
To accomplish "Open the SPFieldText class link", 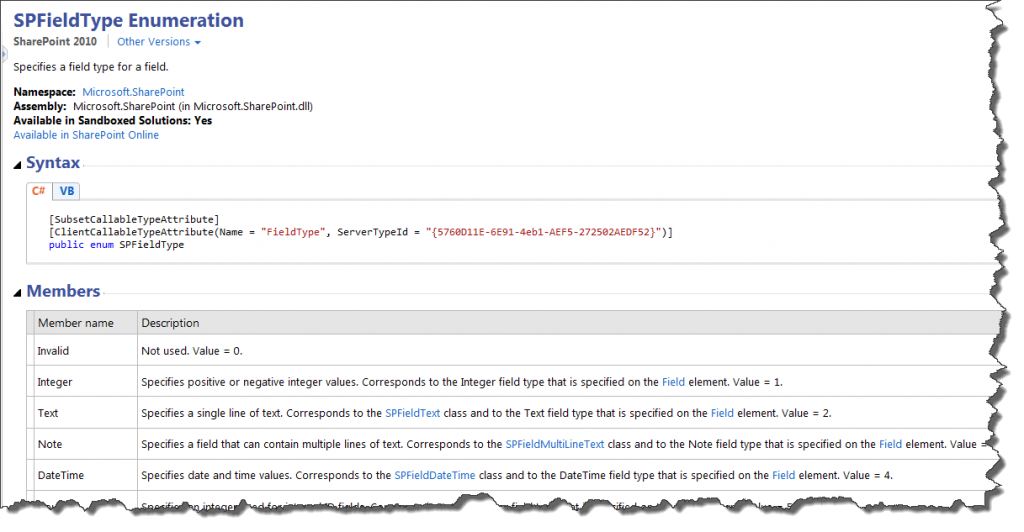I will 412,413.
